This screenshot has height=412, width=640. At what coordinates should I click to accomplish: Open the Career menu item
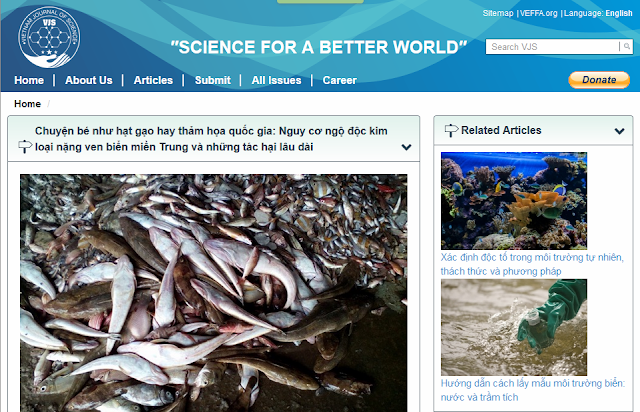(340, 80)
